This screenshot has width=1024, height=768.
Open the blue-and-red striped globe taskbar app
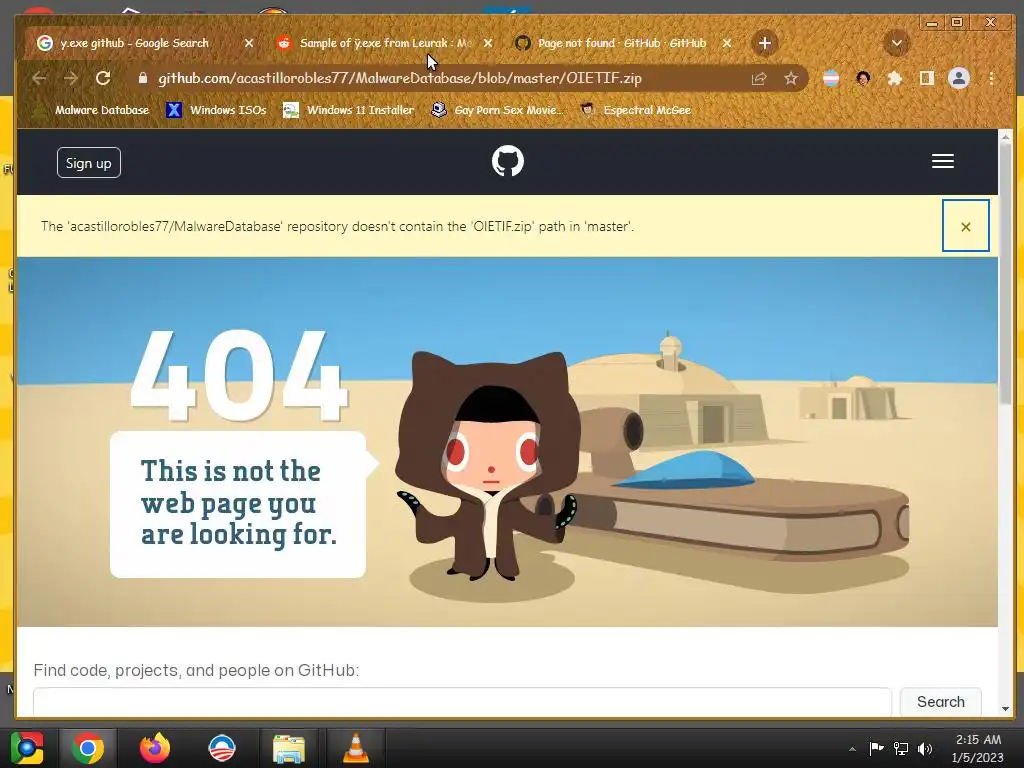coord(222,748)
